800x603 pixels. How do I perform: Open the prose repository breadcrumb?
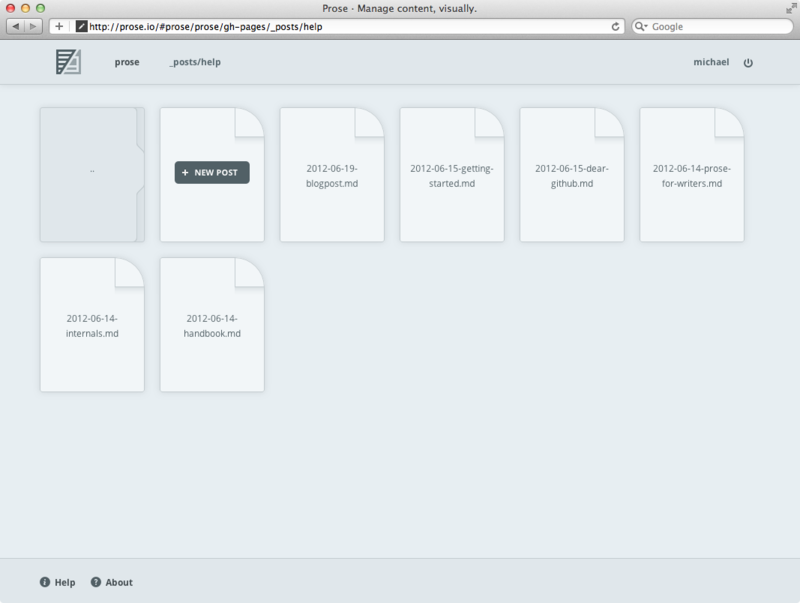(127, 62)
